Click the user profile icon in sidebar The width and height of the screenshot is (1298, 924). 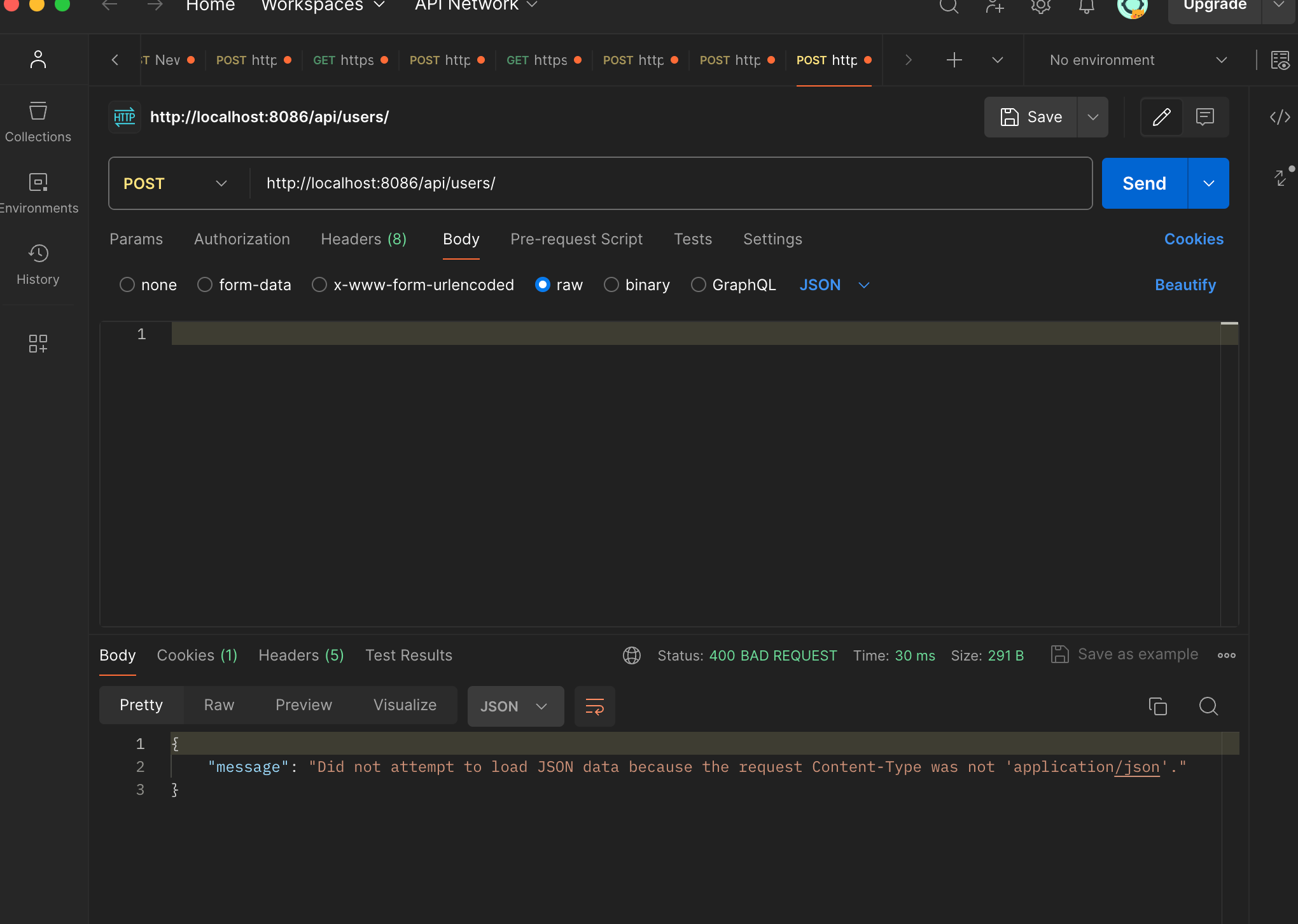point(38,59)
